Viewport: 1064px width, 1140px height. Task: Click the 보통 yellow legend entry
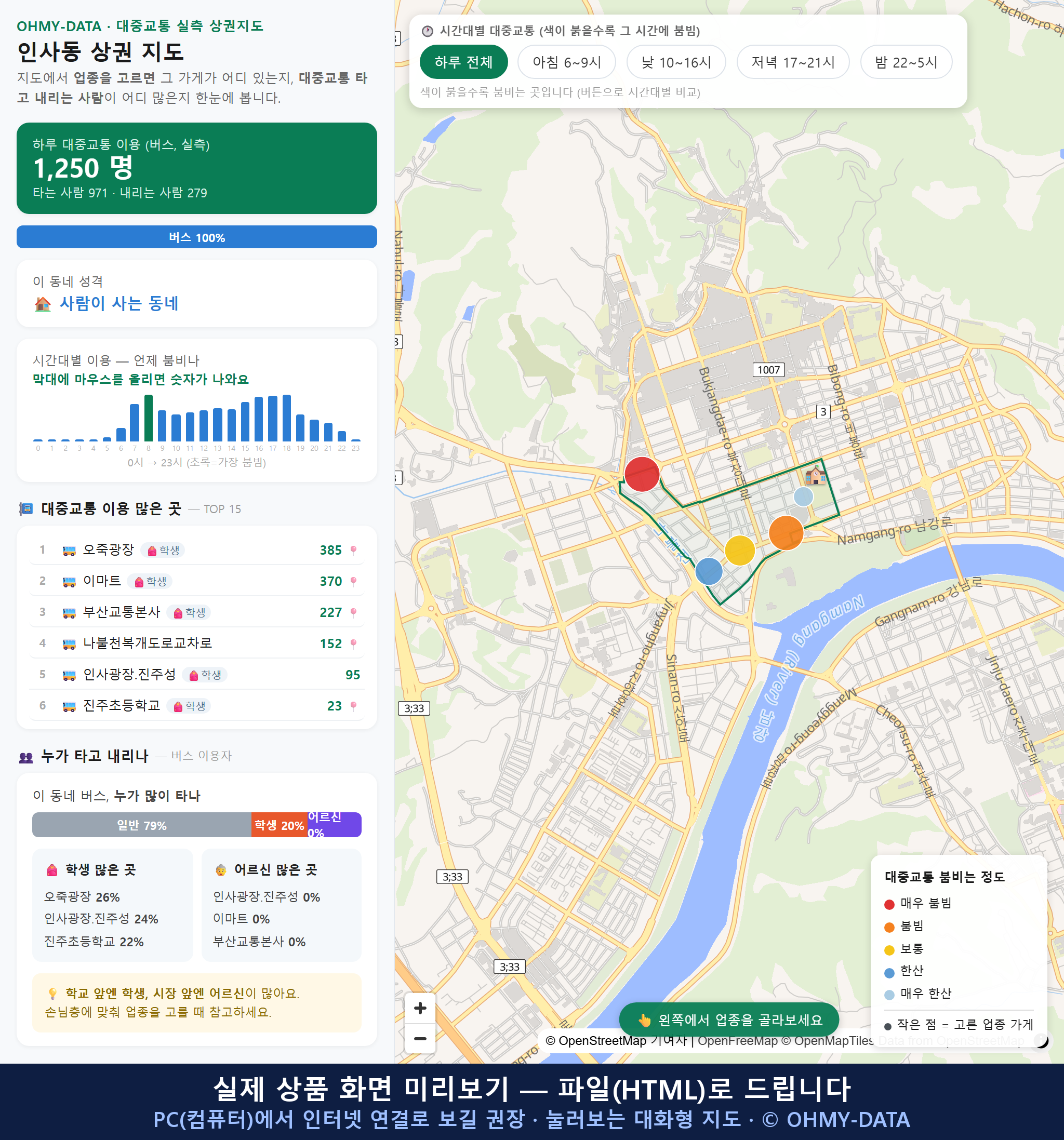tap(904, 949)
